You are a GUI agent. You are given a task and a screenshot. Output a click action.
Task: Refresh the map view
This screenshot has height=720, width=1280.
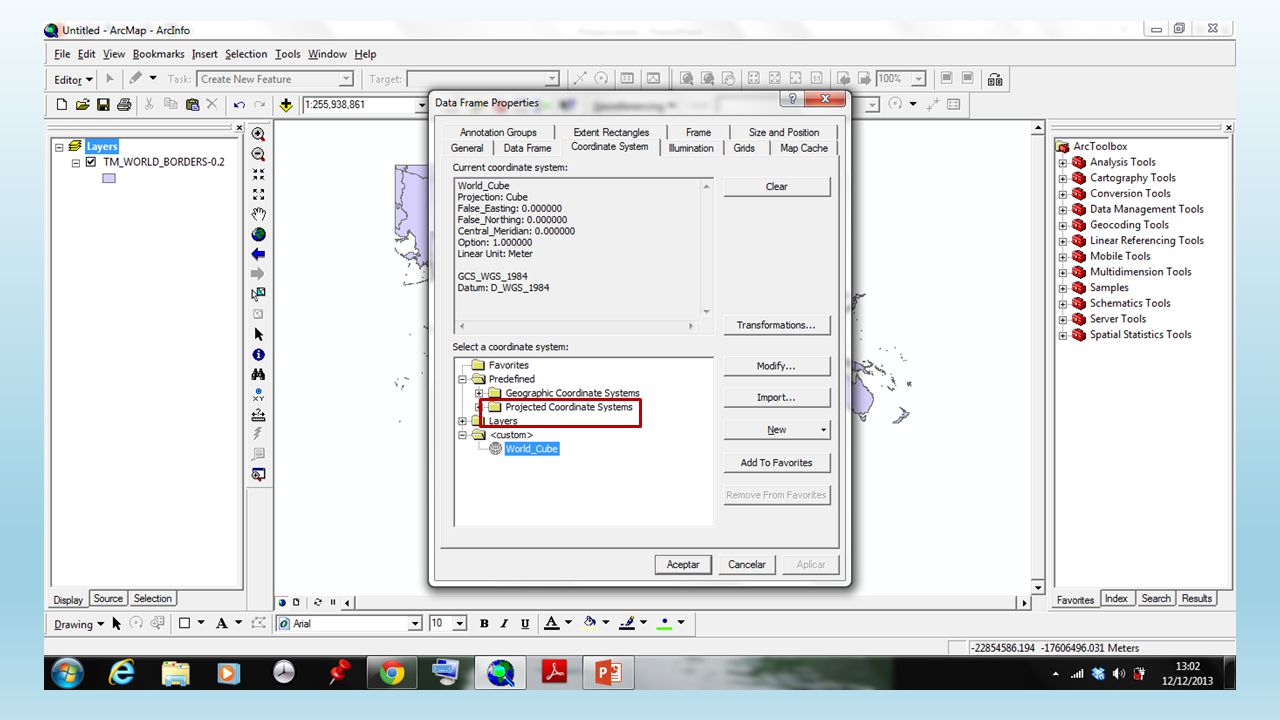point(317,603)
